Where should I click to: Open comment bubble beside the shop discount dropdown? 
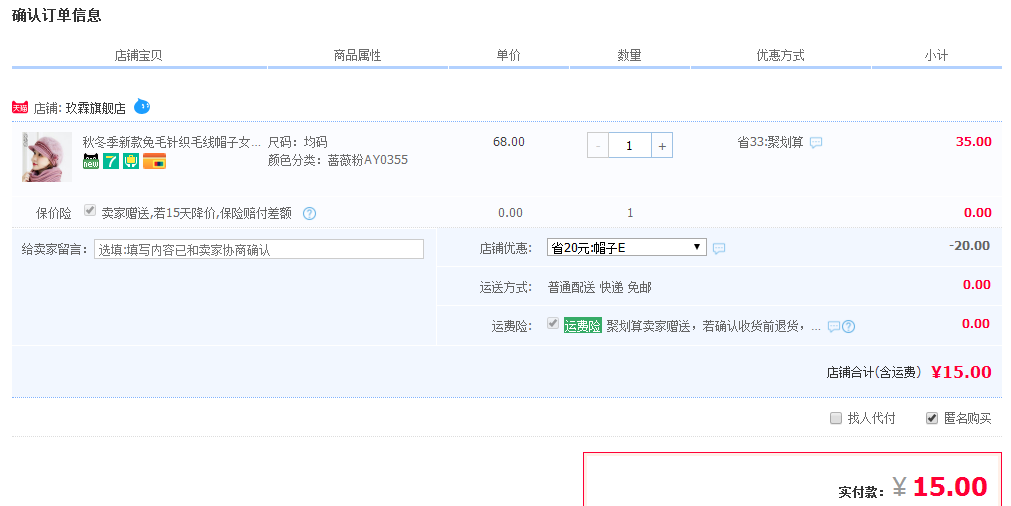[x=719, y=248]
